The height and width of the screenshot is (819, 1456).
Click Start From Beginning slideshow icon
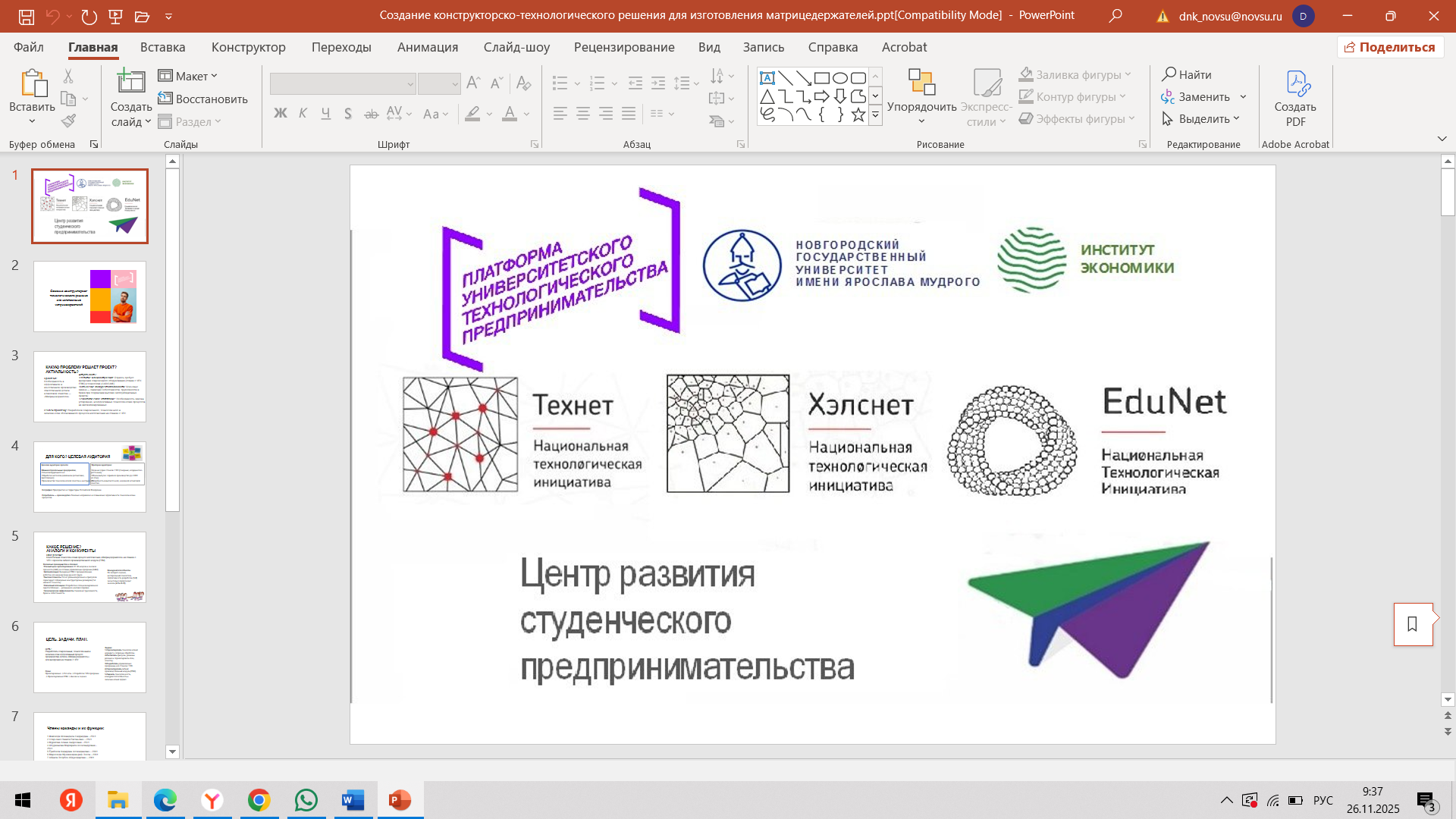tap(115, 16)
